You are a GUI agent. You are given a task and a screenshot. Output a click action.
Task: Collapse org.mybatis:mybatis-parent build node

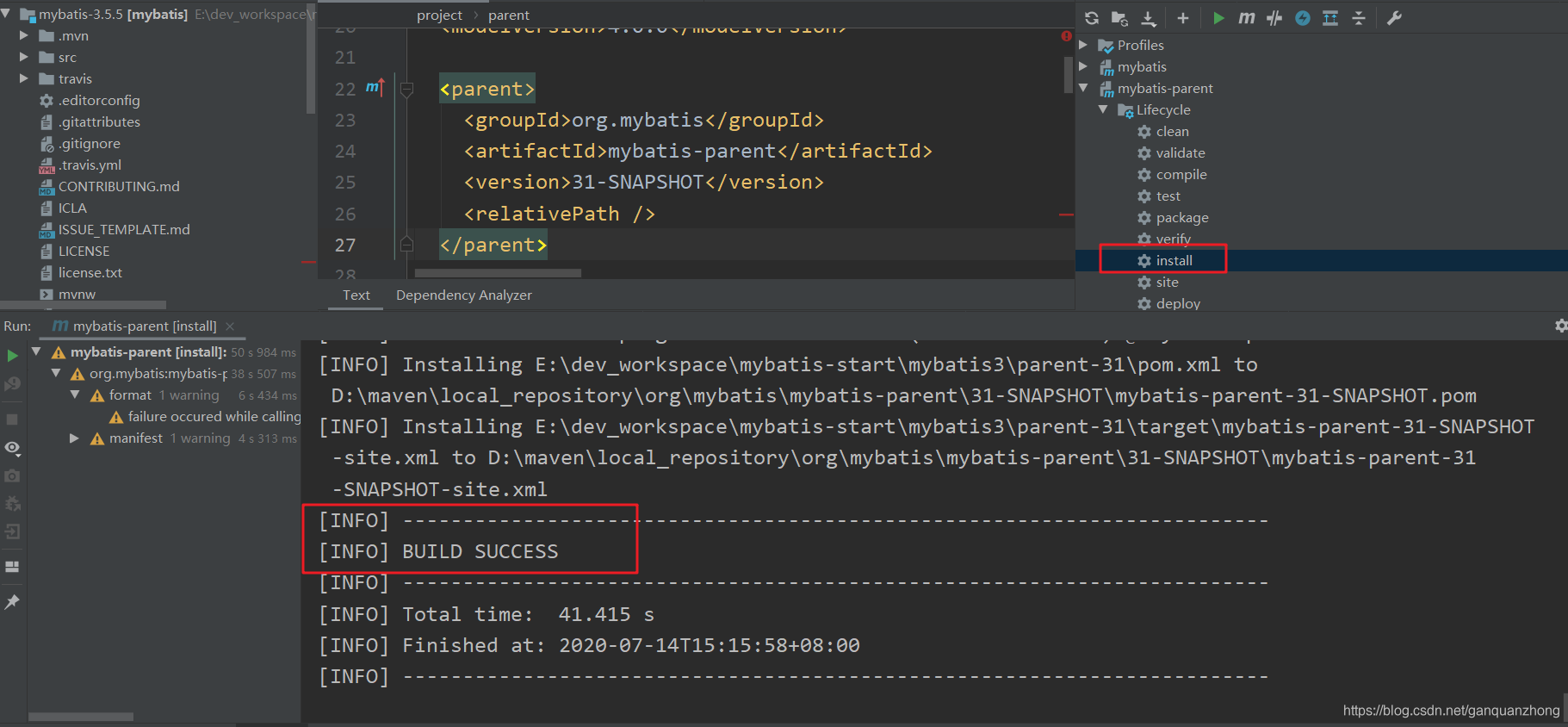(56, 373)
